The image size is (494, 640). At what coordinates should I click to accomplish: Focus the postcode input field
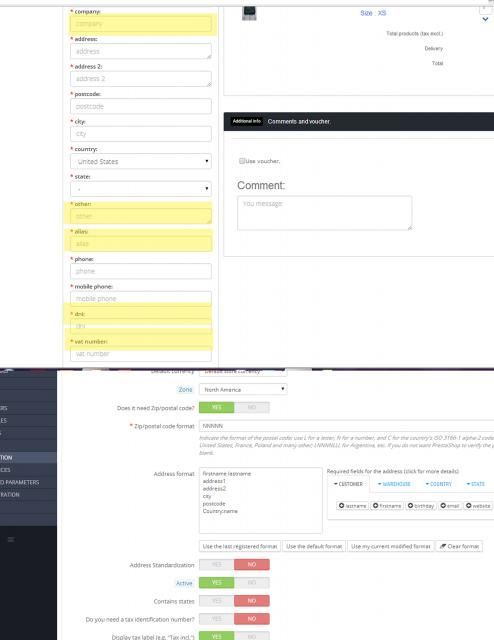point(141,106)
